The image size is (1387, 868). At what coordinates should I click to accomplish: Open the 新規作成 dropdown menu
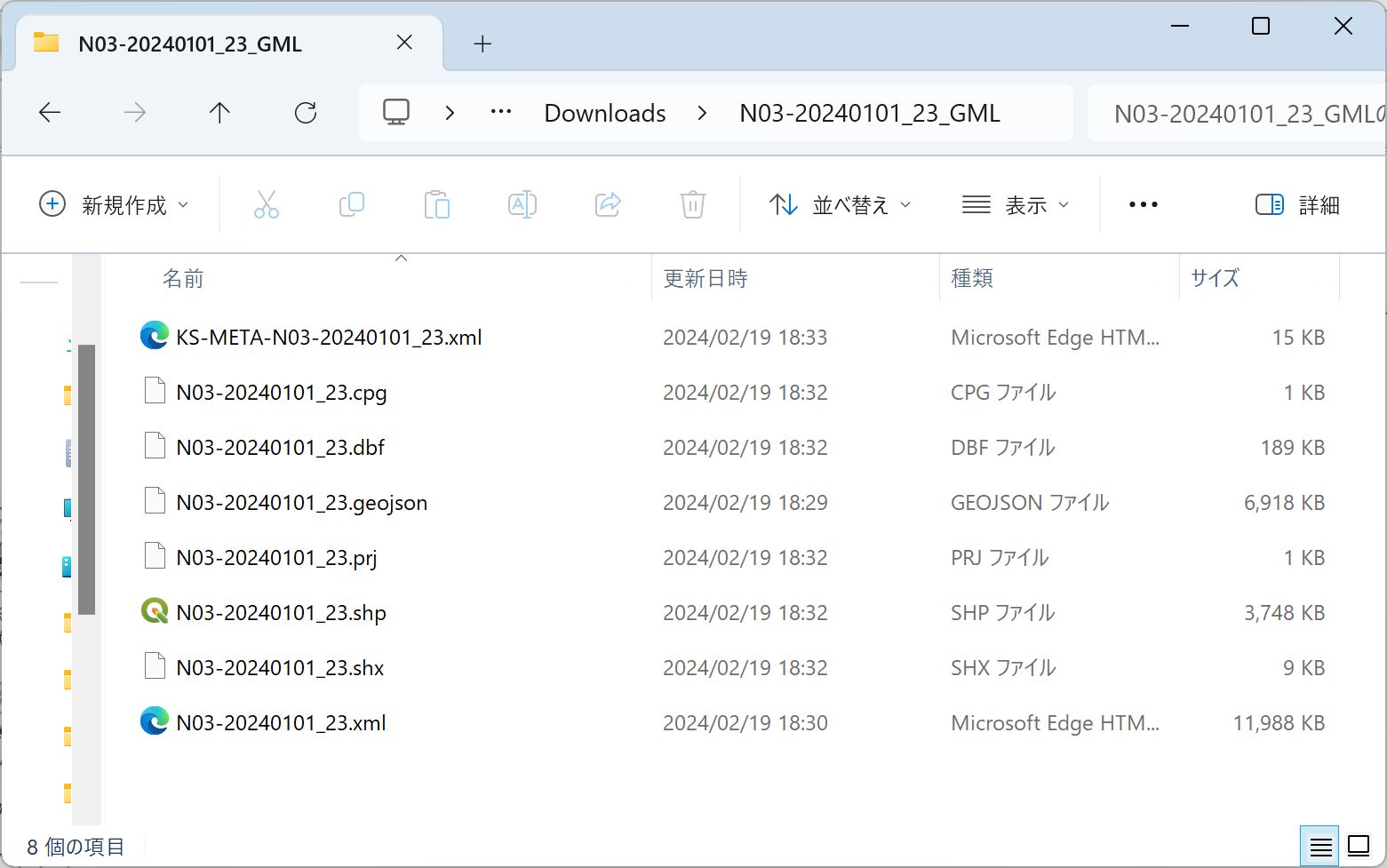point(115,205)
